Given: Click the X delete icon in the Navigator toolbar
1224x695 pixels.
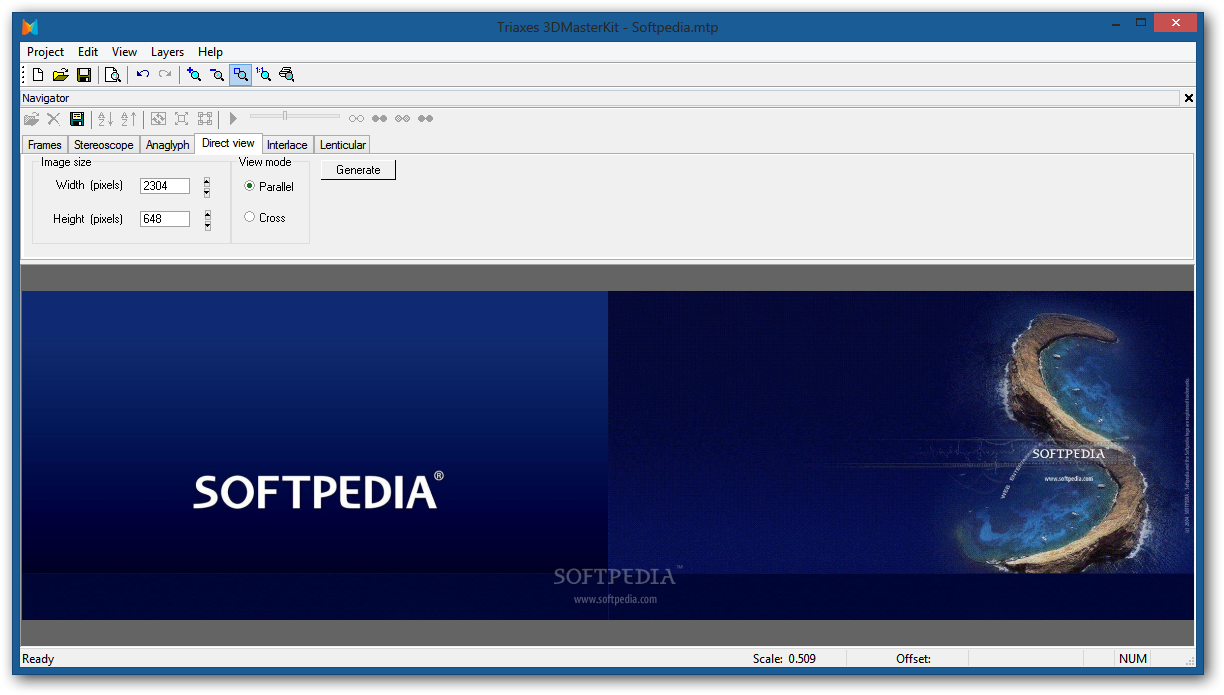Looking at the screenshot, I should click(x=54, y=119).
